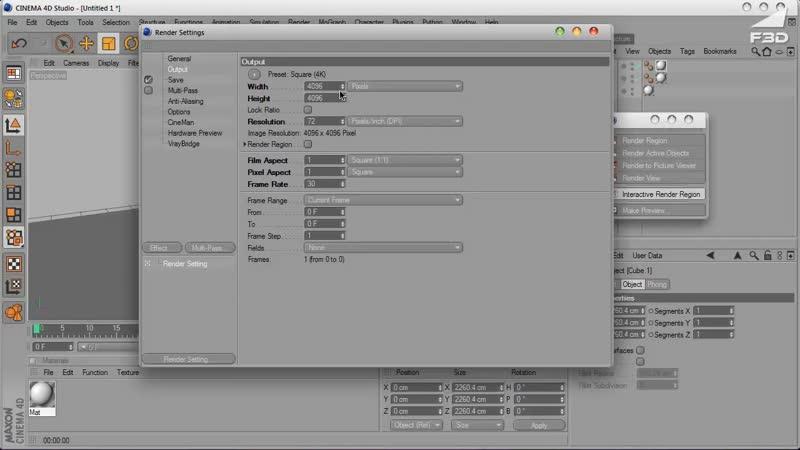The image size is (800, 450).
Task: Click the Make Editable icon in left palette
Action: pos(14,98)
